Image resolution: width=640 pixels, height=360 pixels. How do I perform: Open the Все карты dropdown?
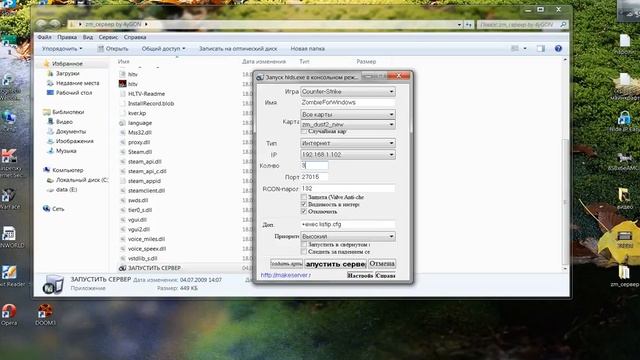click(x=348, y=114)
